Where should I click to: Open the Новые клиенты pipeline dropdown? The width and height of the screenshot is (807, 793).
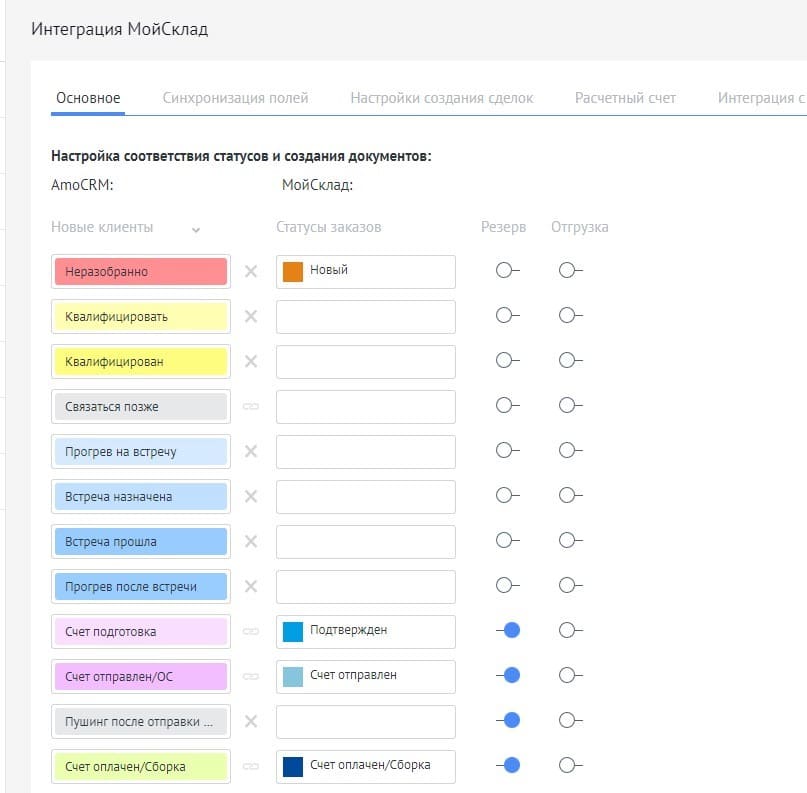(x=126, y=227)
